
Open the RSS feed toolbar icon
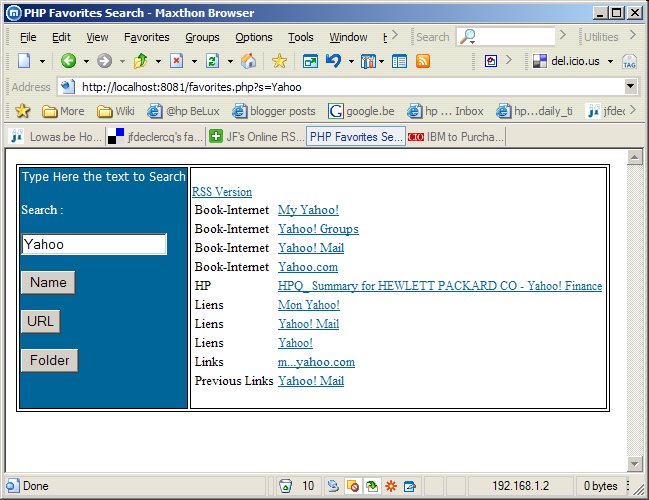[x=423, y=61]
